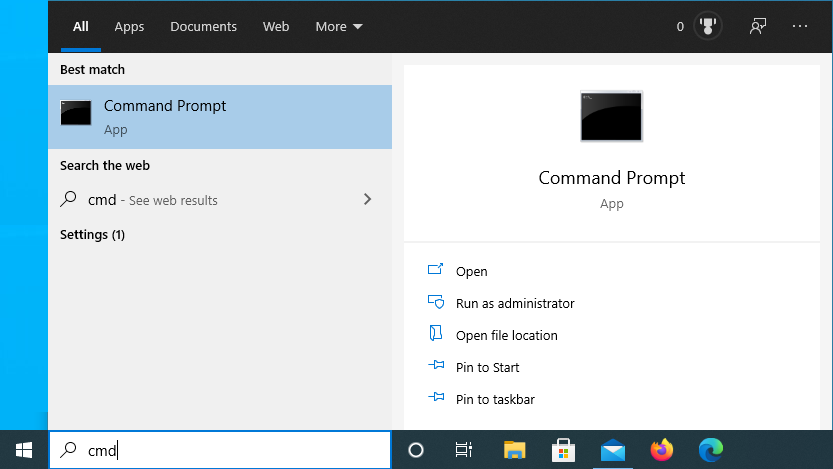
Task: Launch File Explorer from taskbar
Action: coord(514,450)
